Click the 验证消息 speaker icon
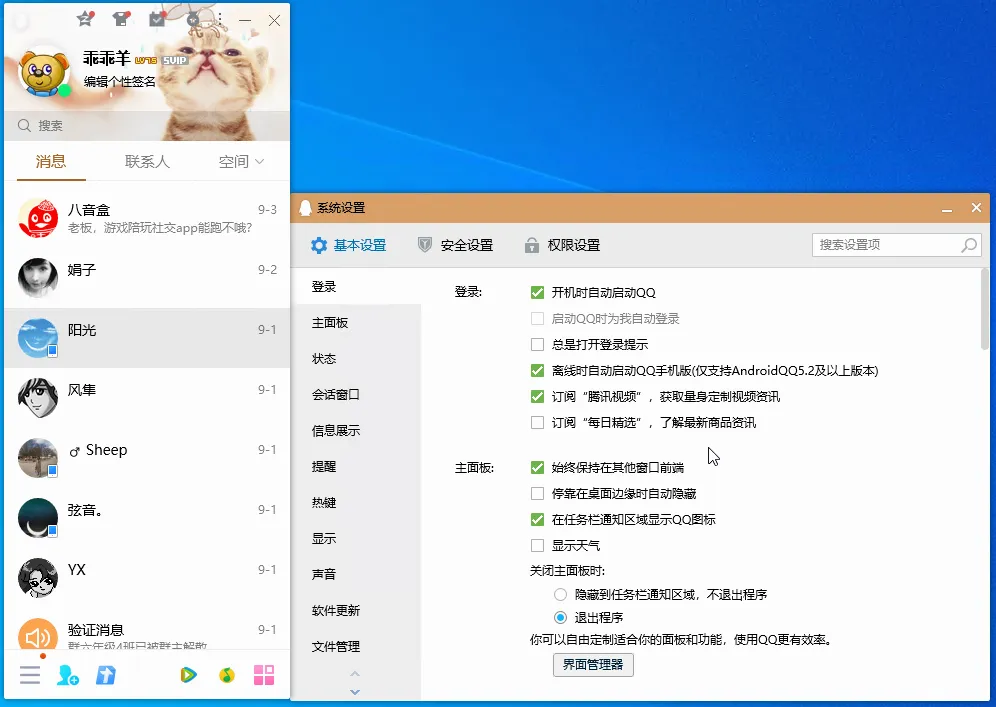The width and height of the screenshot is (996, 707). click(38, 634)
